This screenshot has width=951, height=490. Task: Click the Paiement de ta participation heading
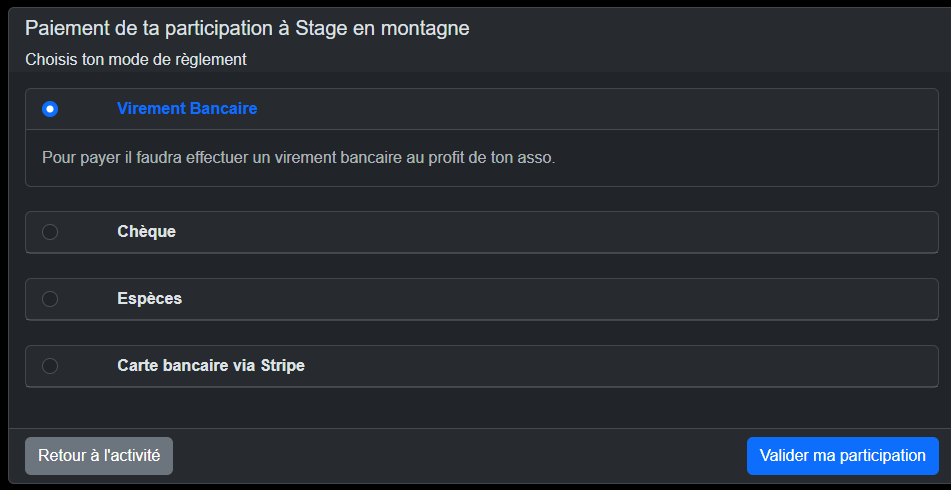click(150, 28)
